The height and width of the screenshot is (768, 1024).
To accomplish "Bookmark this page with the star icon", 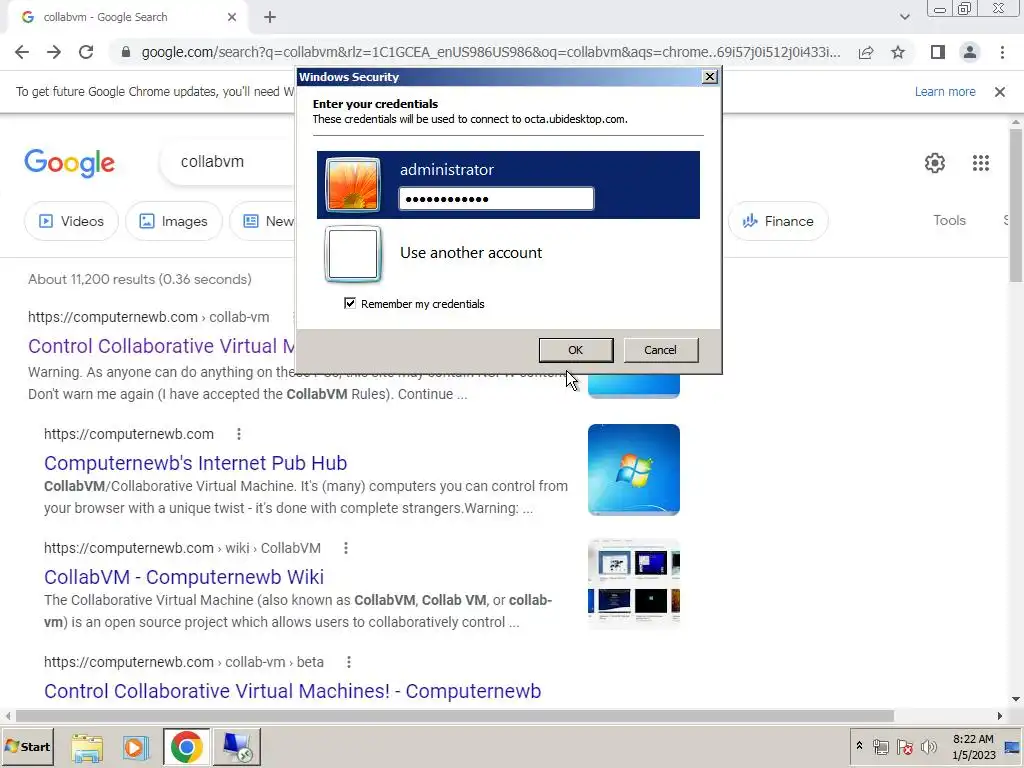I will tap(898, 52).
